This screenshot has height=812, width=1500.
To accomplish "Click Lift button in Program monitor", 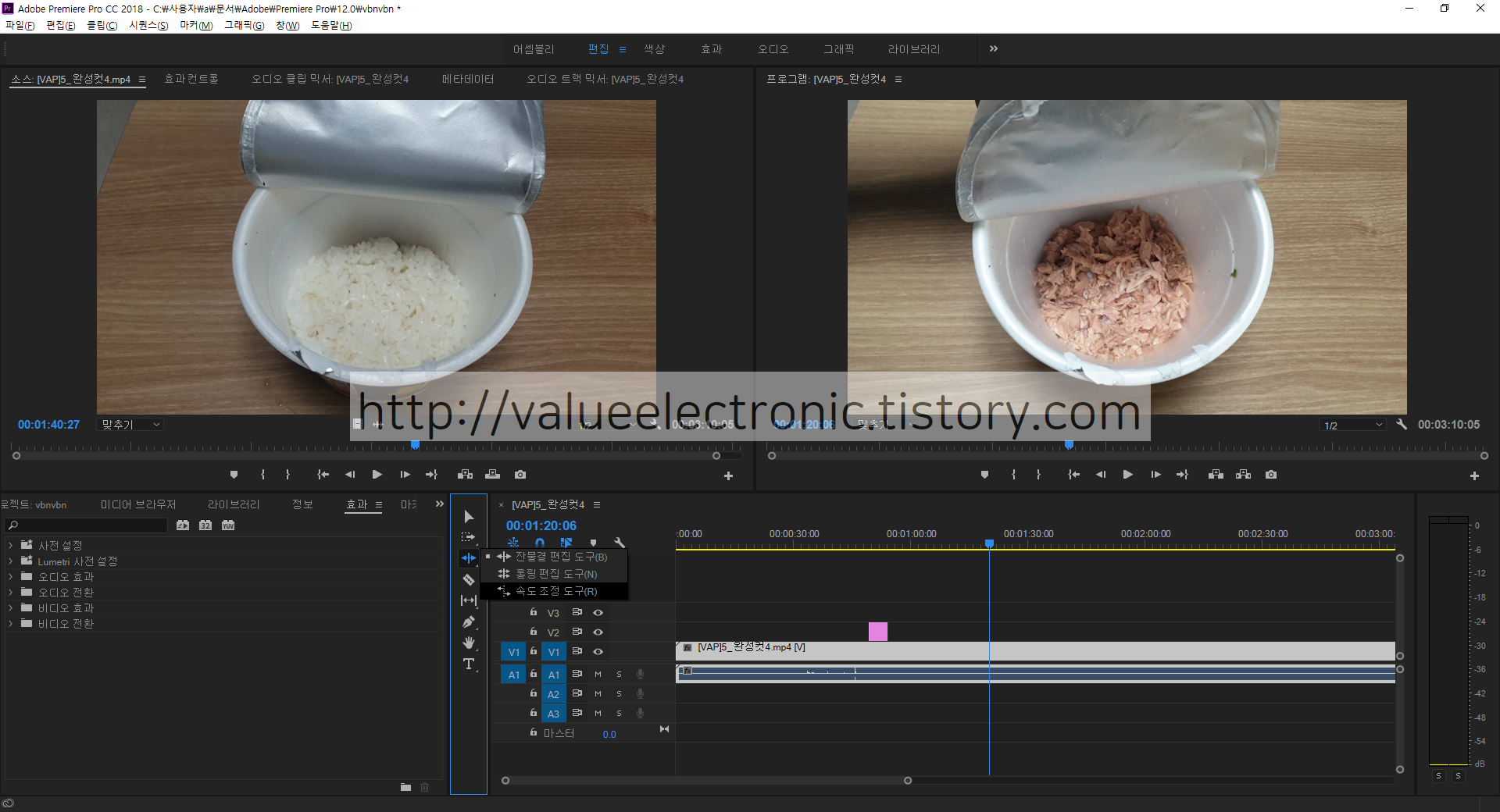I will [1216, 475].
